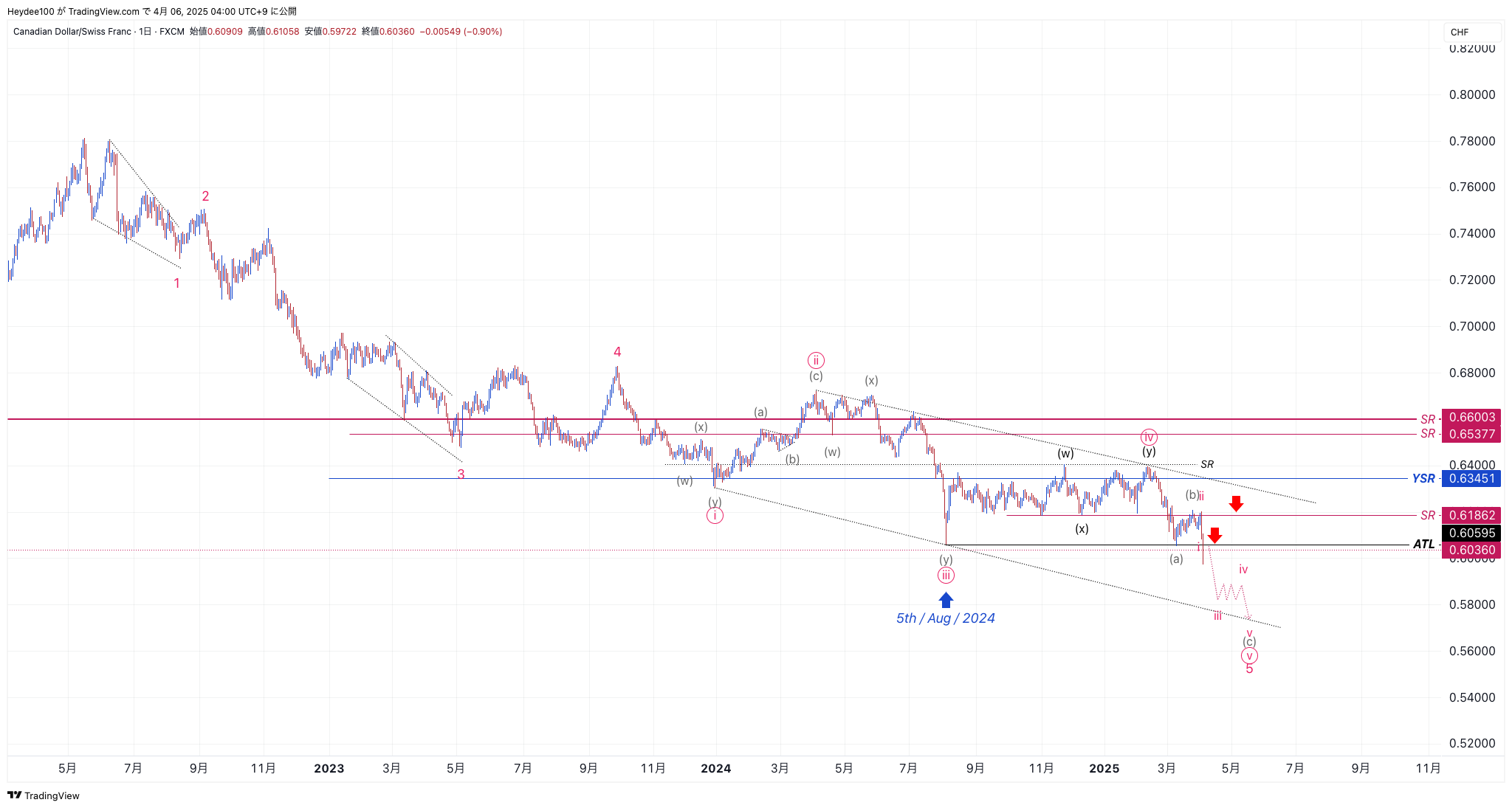Click the 0.80000 price axis label

[1472, 94]
